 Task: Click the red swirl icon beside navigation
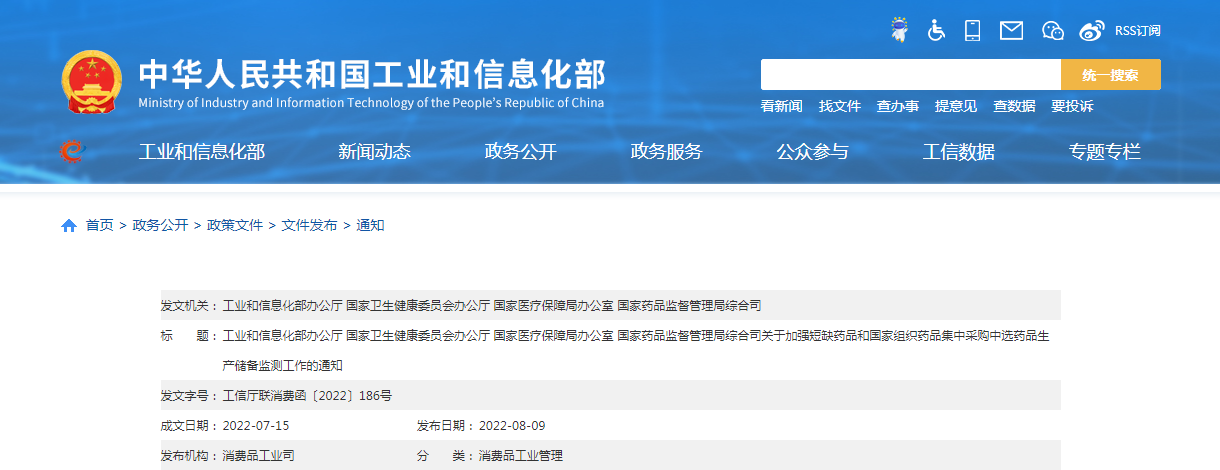click(x=71, y=152)
